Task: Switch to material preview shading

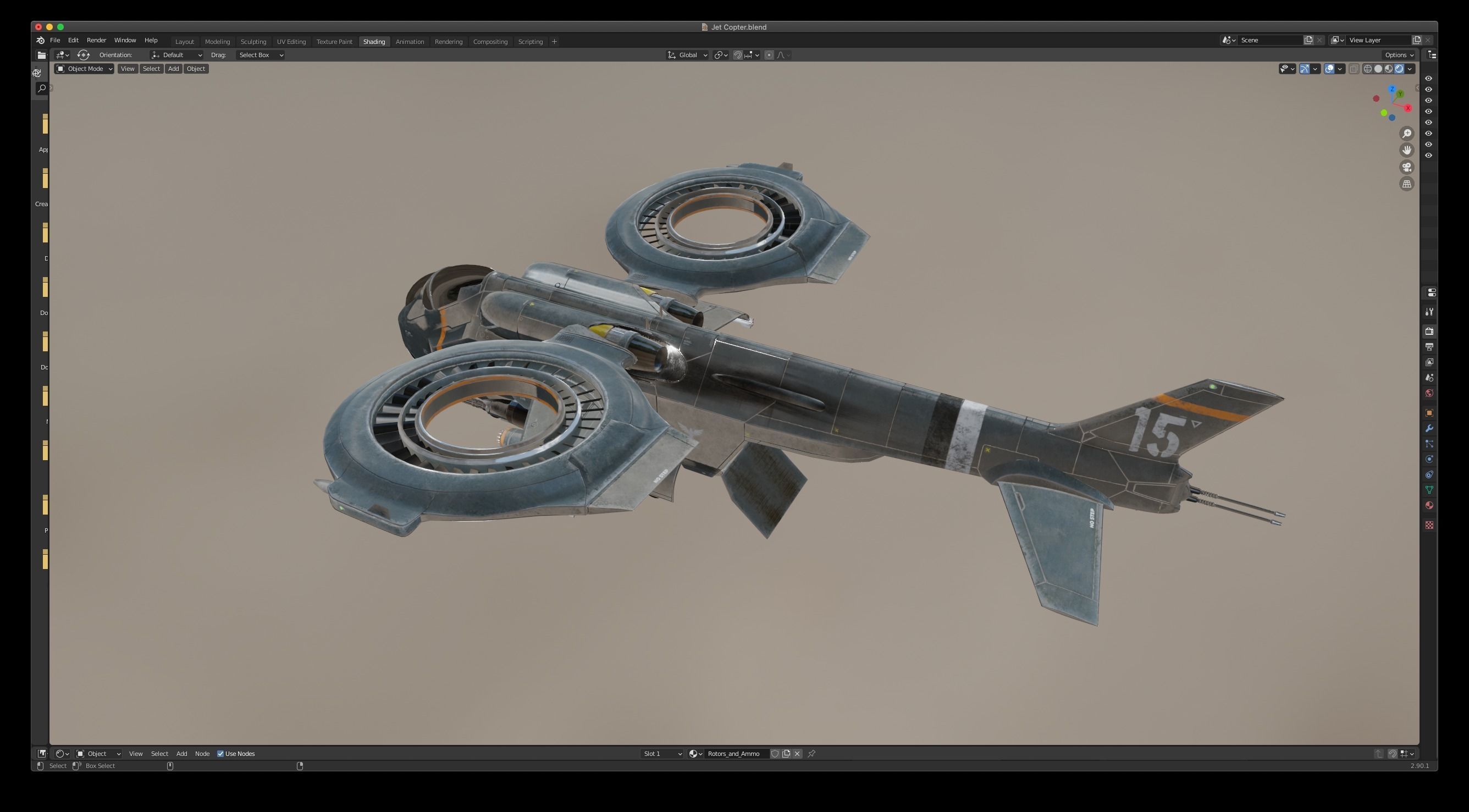Action: pos(1389,69)
